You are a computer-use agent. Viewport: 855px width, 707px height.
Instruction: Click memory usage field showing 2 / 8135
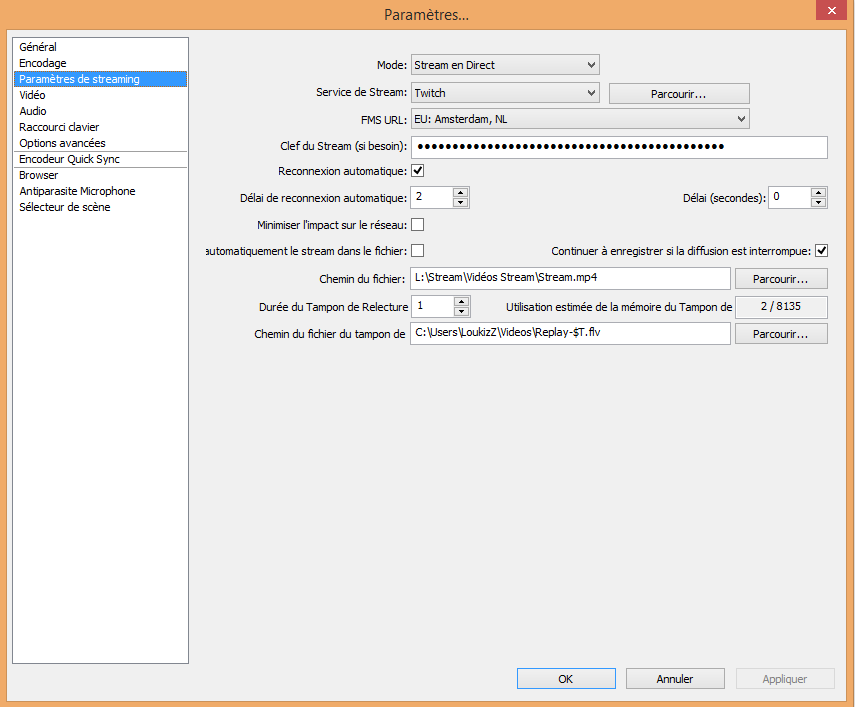pyautogui.click(x=781, y=307)
